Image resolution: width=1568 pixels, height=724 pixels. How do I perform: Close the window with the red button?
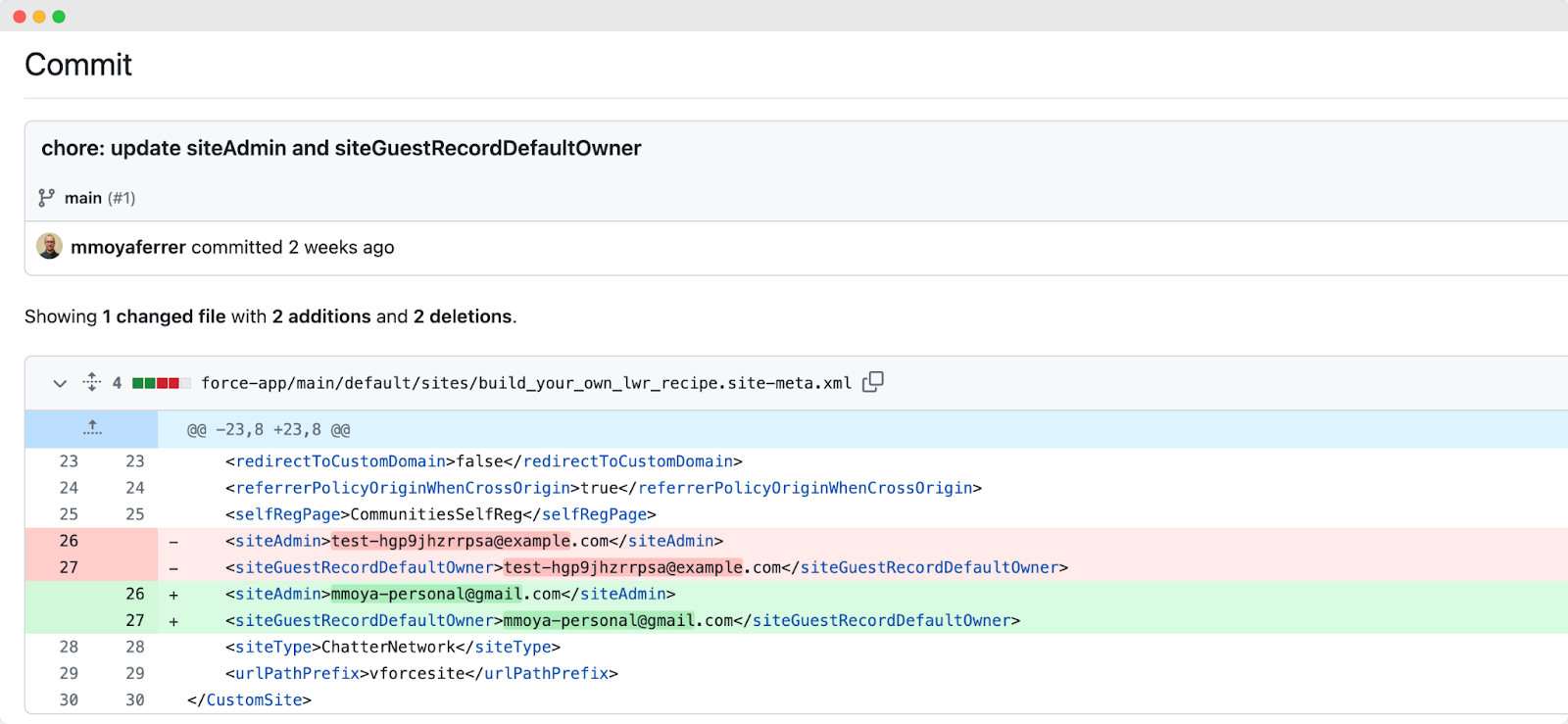(x=20, y=17)
